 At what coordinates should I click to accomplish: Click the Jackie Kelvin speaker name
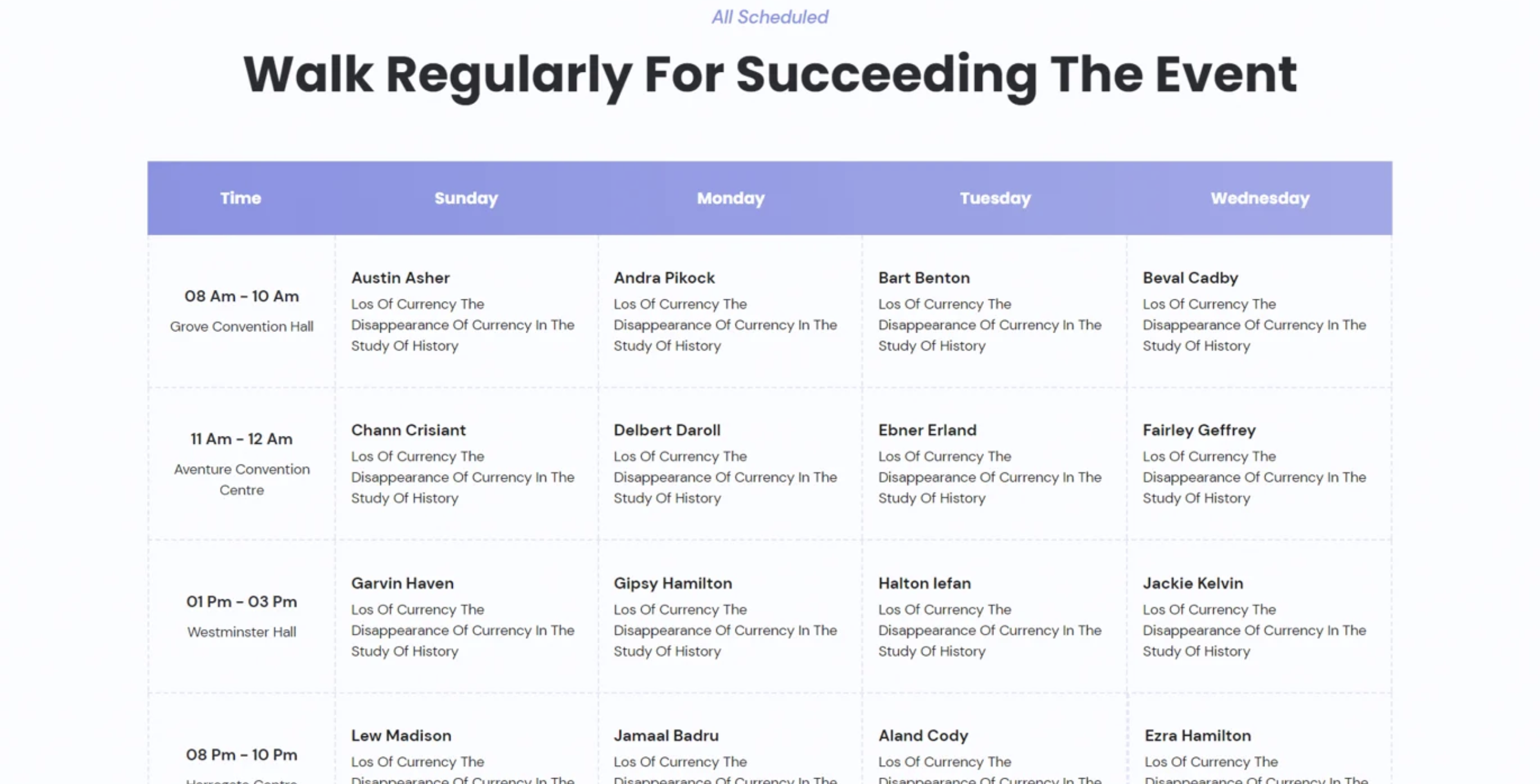(1192, 583)
